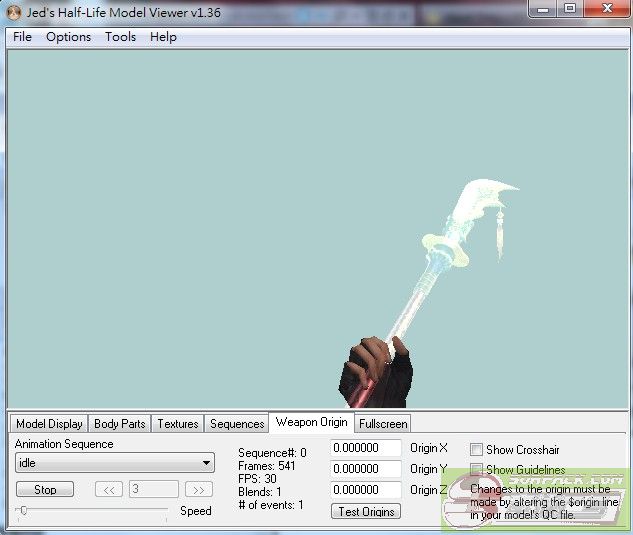Click the Origin Y input field
Screen dimensions: 633x535
(366, 469)
